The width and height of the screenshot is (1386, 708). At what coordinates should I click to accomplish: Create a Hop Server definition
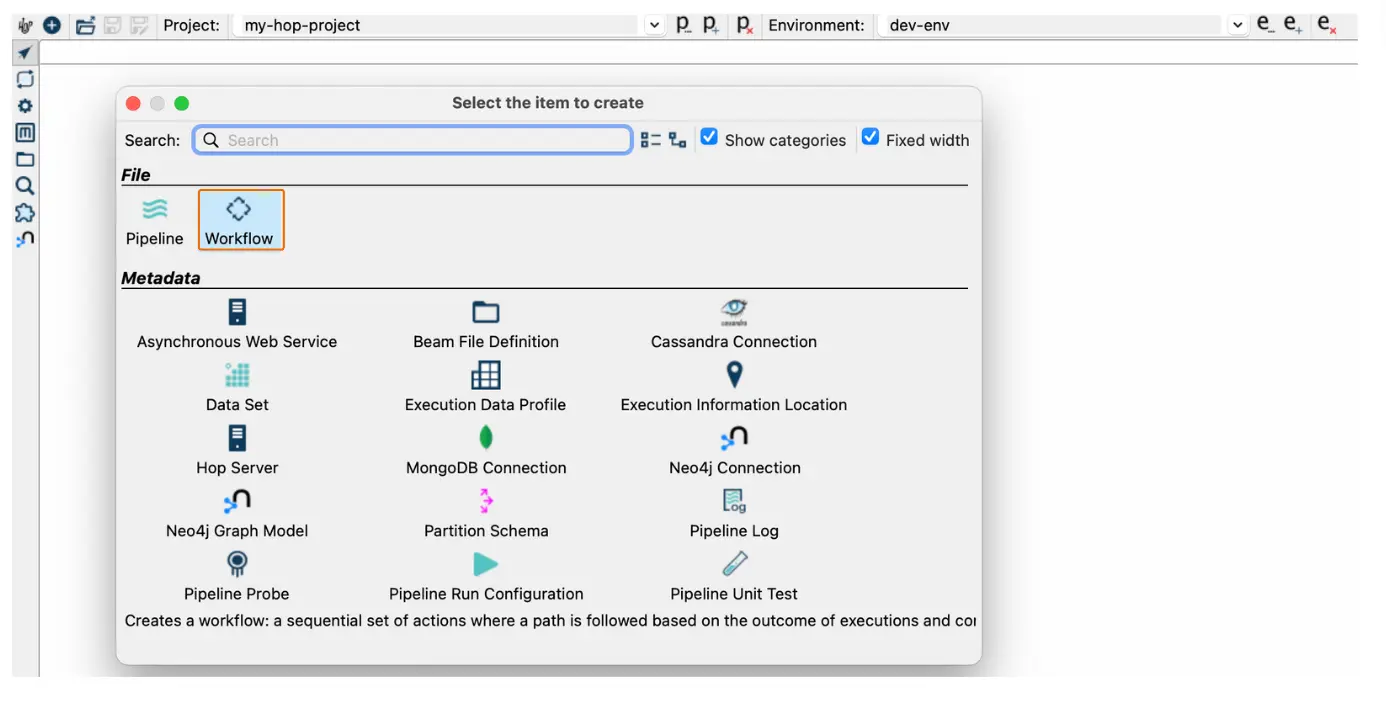(x=237, y=451)
